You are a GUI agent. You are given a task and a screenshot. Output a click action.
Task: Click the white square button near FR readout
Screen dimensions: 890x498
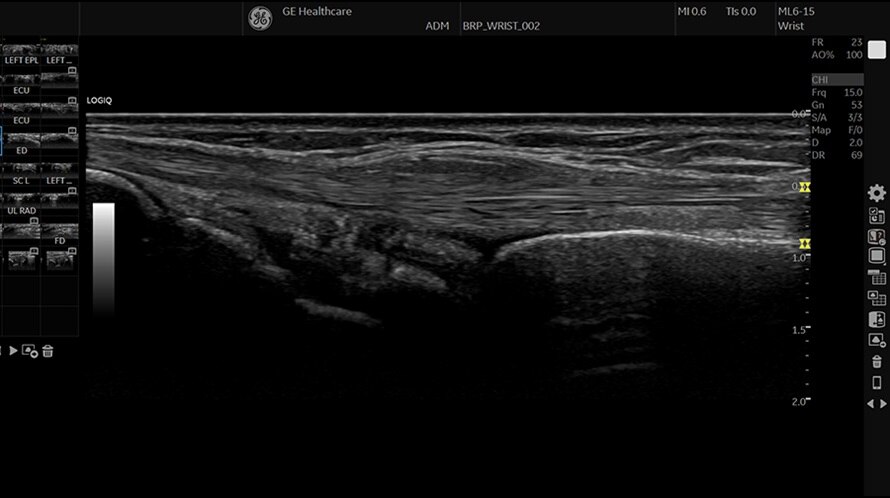[x=876, y=50]
